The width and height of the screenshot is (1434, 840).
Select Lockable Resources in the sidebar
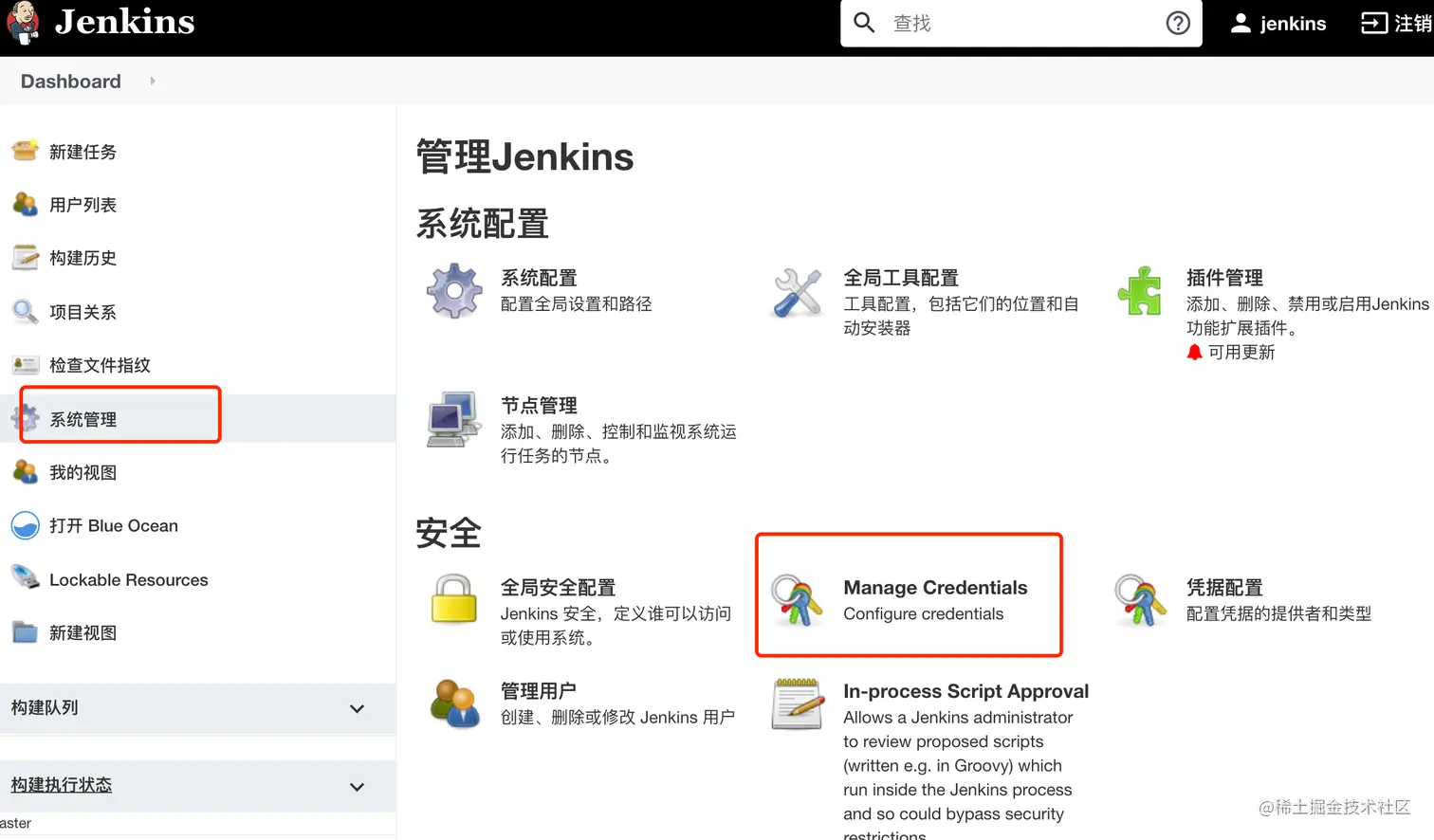[128, 579]
